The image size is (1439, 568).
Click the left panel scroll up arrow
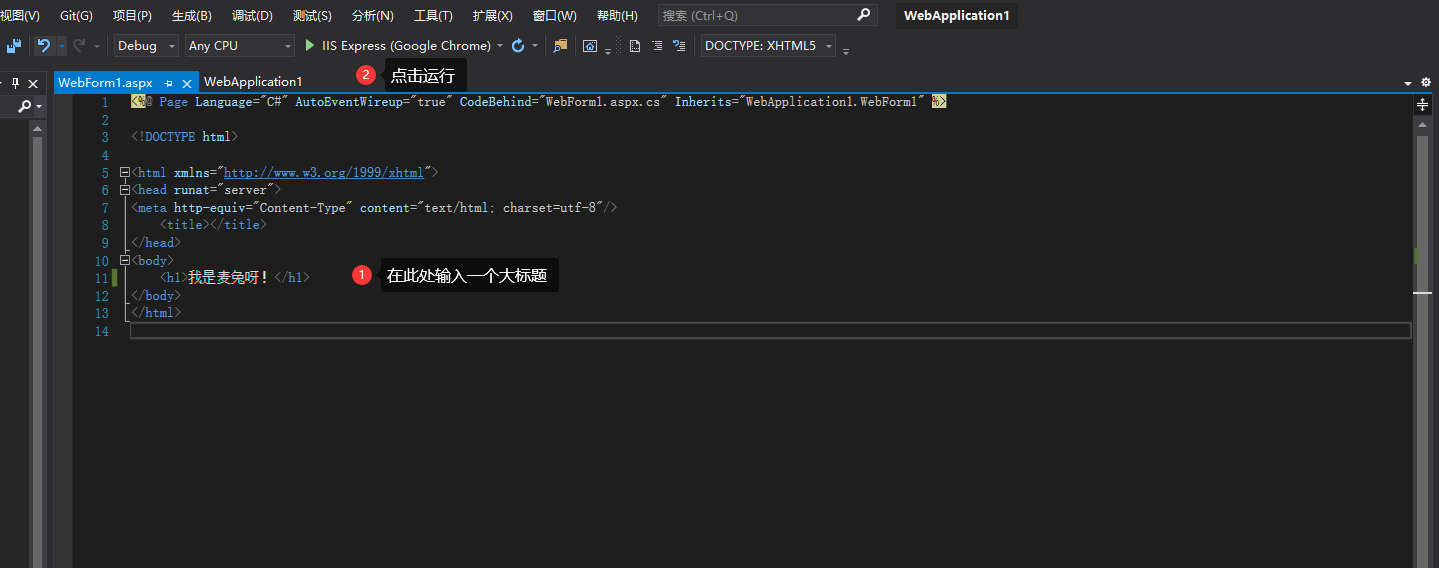click(37, 128)
